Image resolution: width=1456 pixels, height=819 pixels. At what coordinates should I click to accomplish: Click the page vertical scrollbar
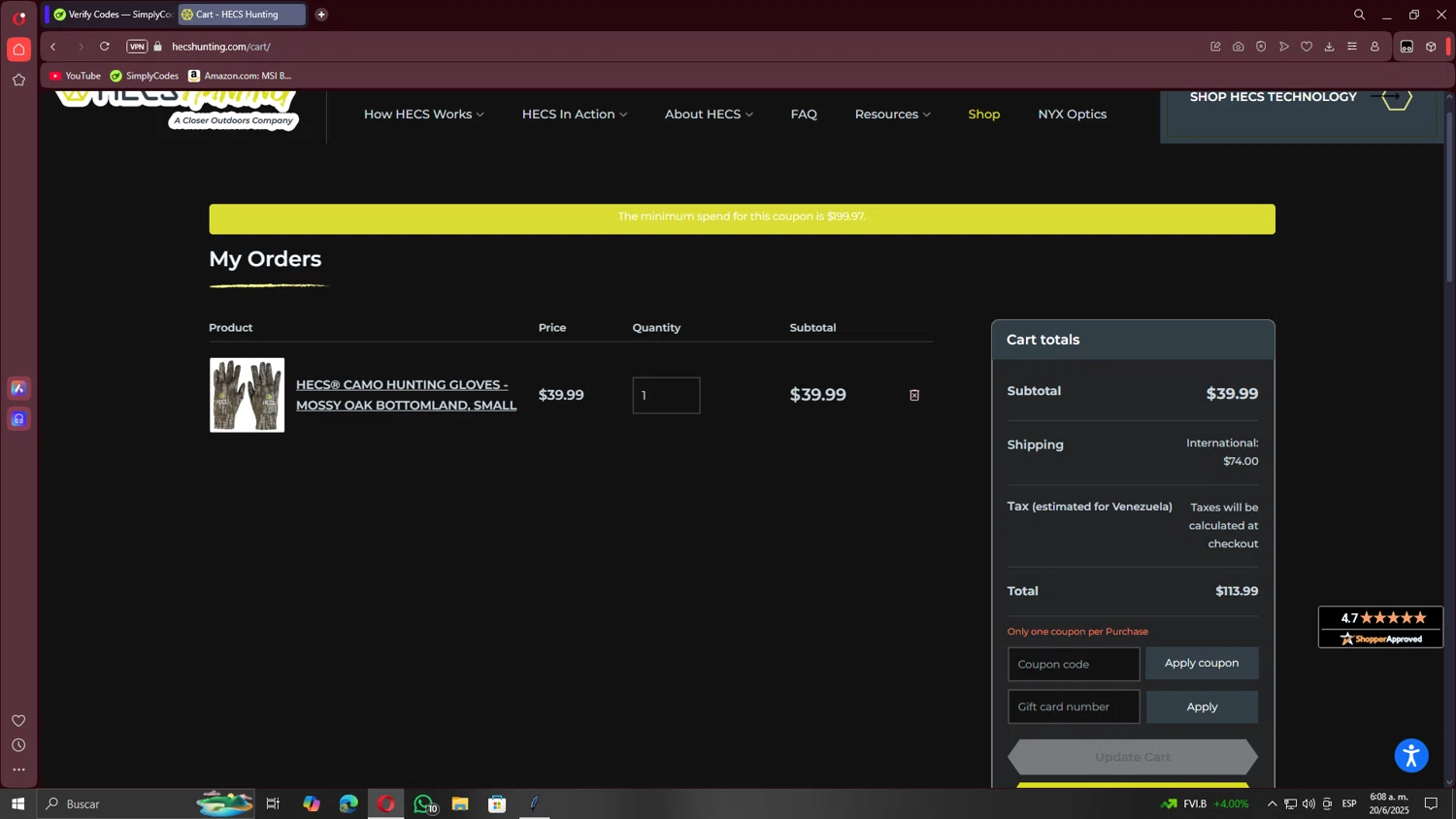(x=1449, y=199)
